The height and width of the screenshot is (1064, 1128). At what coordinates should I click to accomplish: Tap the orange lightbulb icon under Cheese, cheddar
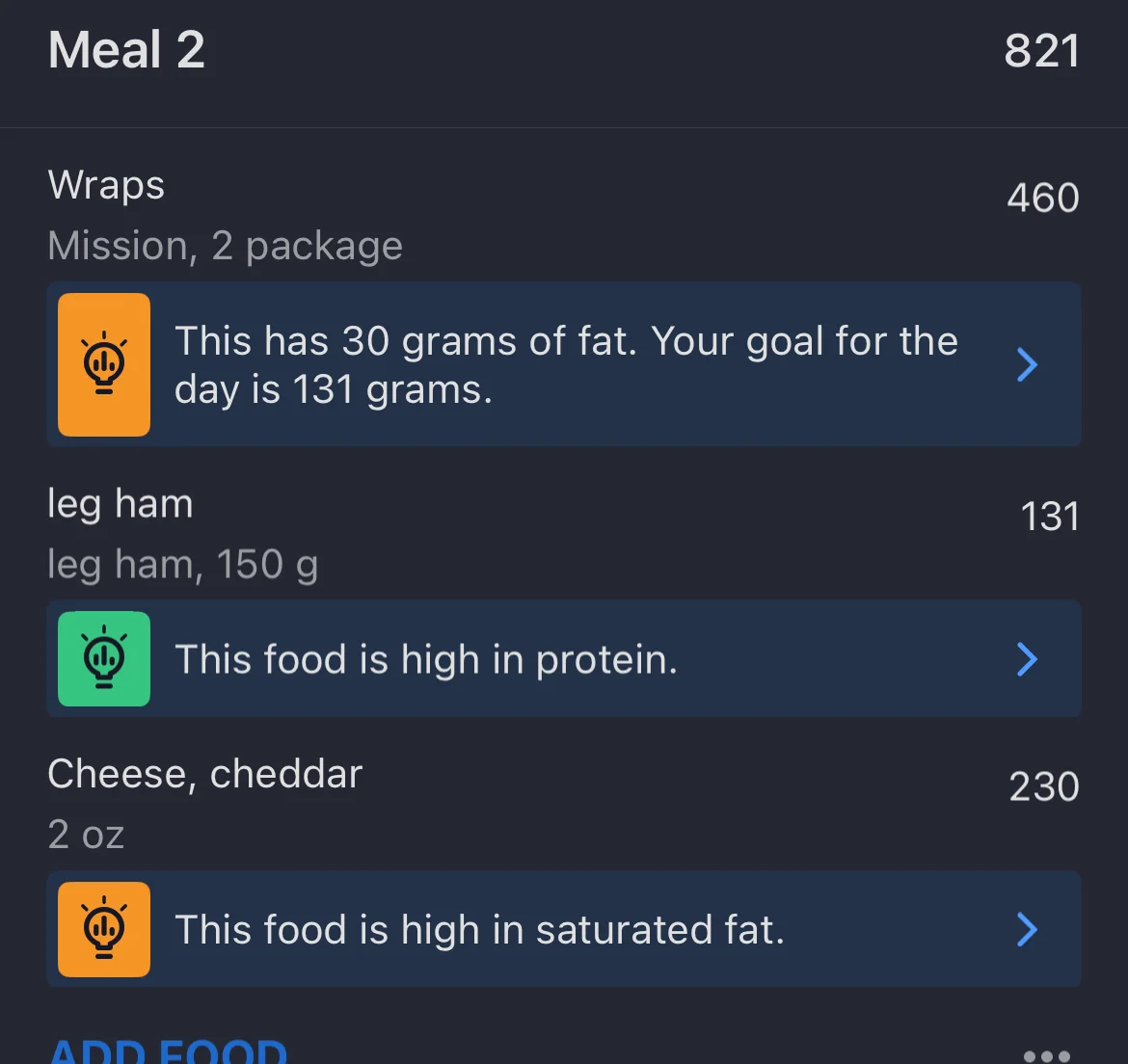tap(104, 929)
